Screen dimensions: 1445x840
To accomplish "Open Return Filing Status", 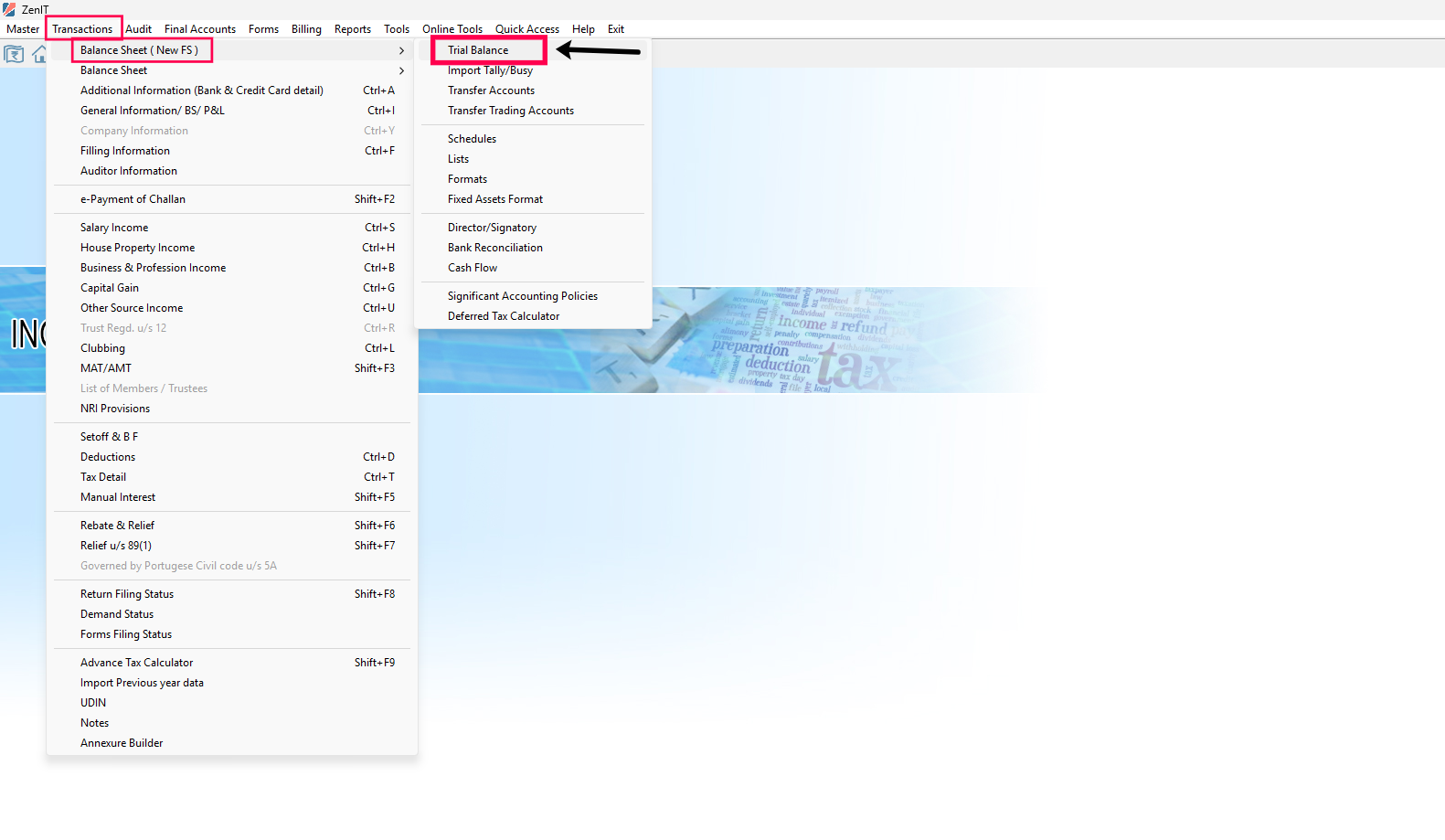I will coord(127,594).
